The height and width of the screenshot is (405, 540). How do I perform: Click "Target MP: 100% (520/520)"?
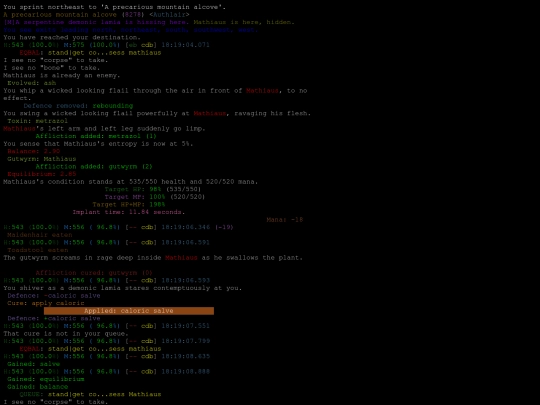tap(155, 197)
